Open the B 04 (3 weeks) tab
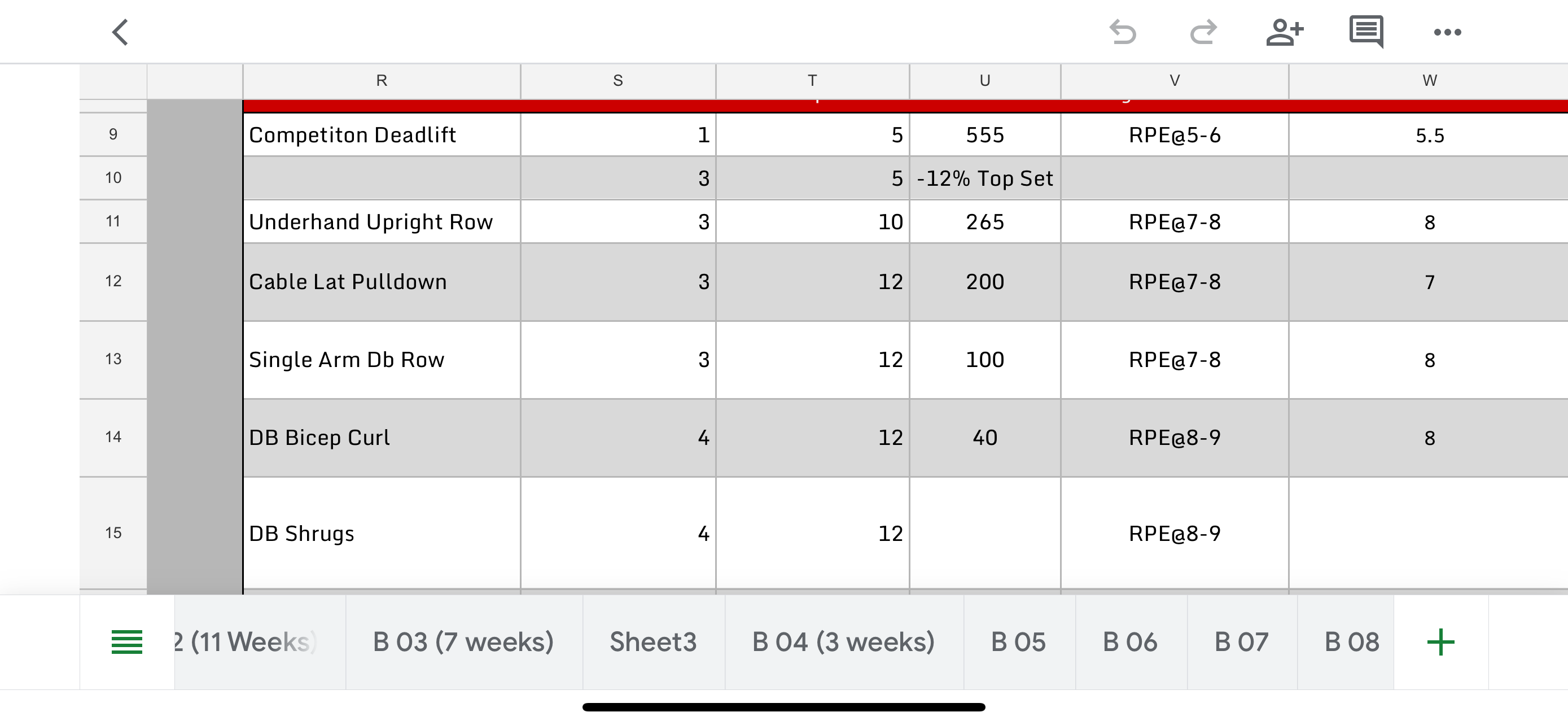Image resolution: width=1568 pixels, height=725 pixels. (843, 642)
